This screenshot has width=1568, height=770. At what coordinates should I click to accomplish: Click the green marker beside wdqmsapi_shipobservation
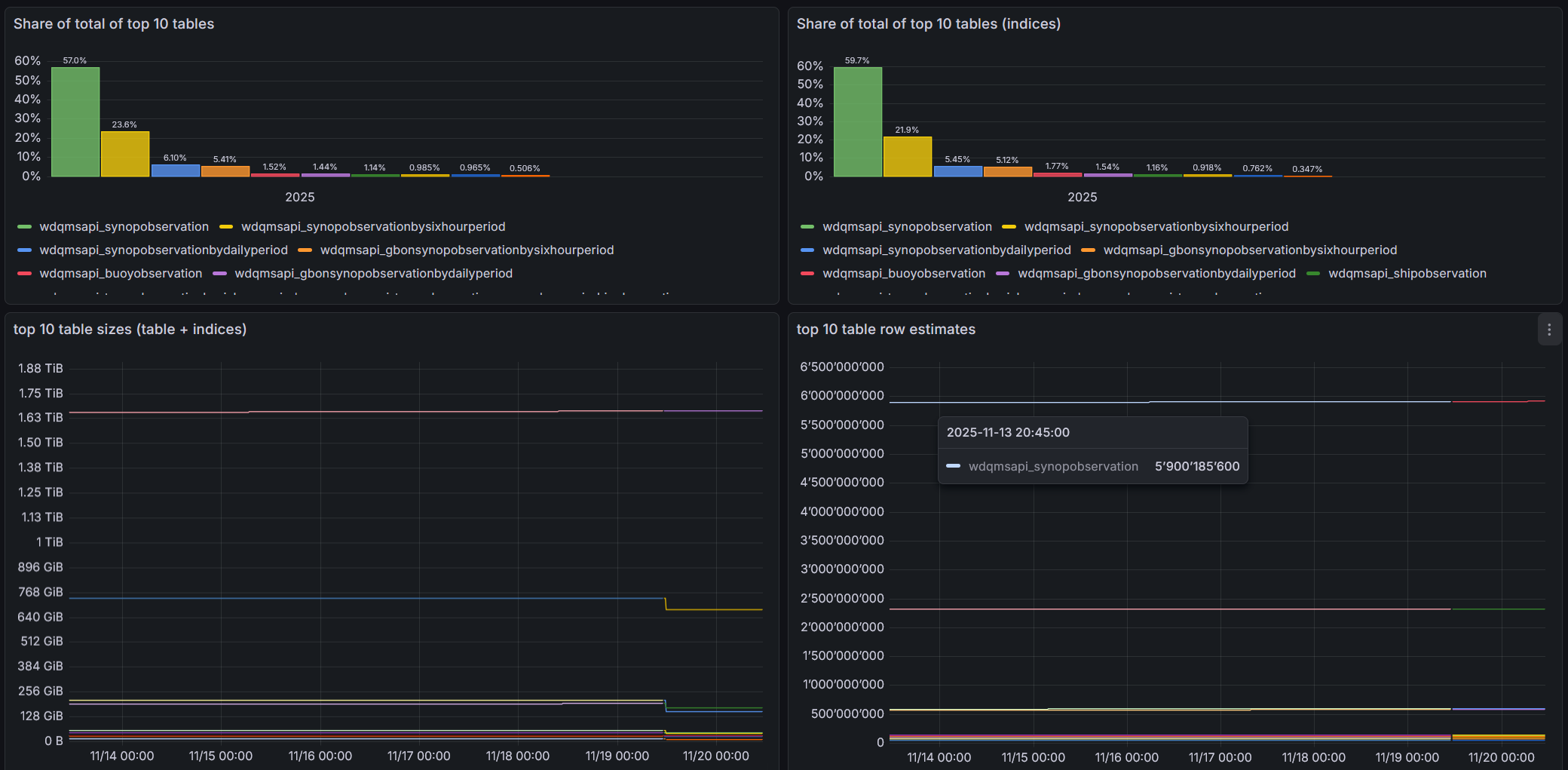tap(1312, 273)
